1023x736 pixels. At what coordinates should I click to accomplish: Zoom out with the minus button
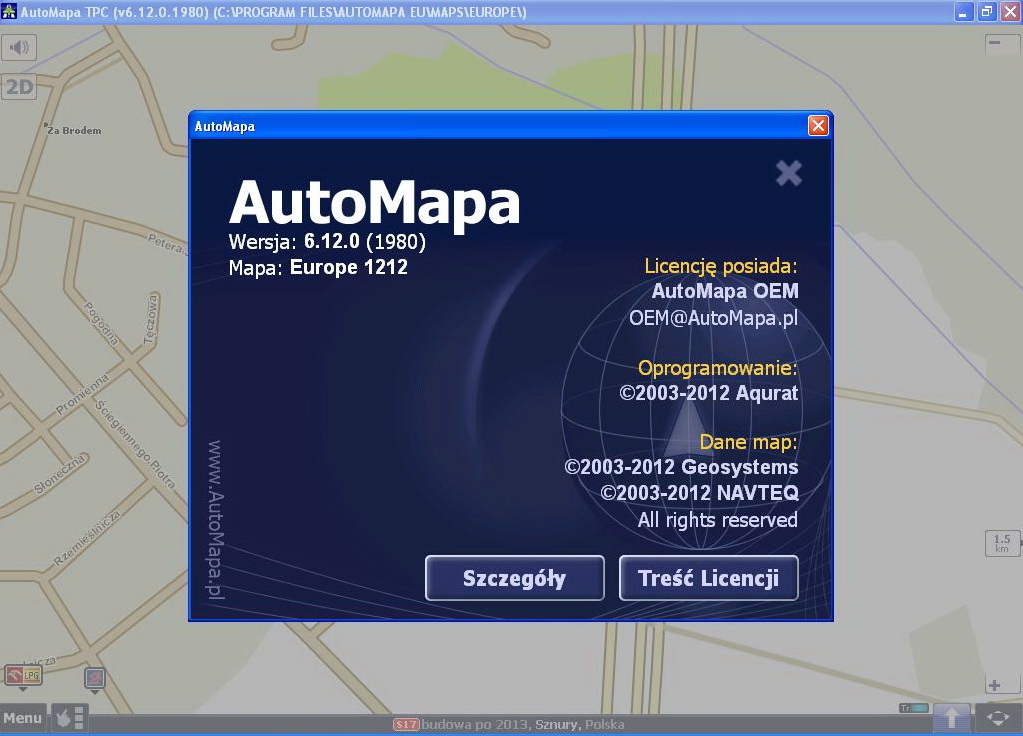1001,43
